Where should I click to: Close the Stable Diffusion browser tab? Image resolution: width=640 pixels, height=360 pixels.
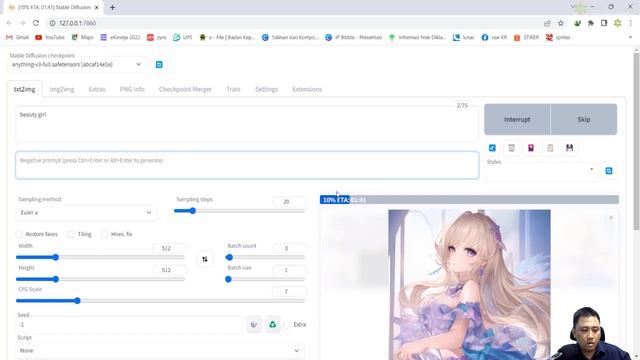pos(97,7)
